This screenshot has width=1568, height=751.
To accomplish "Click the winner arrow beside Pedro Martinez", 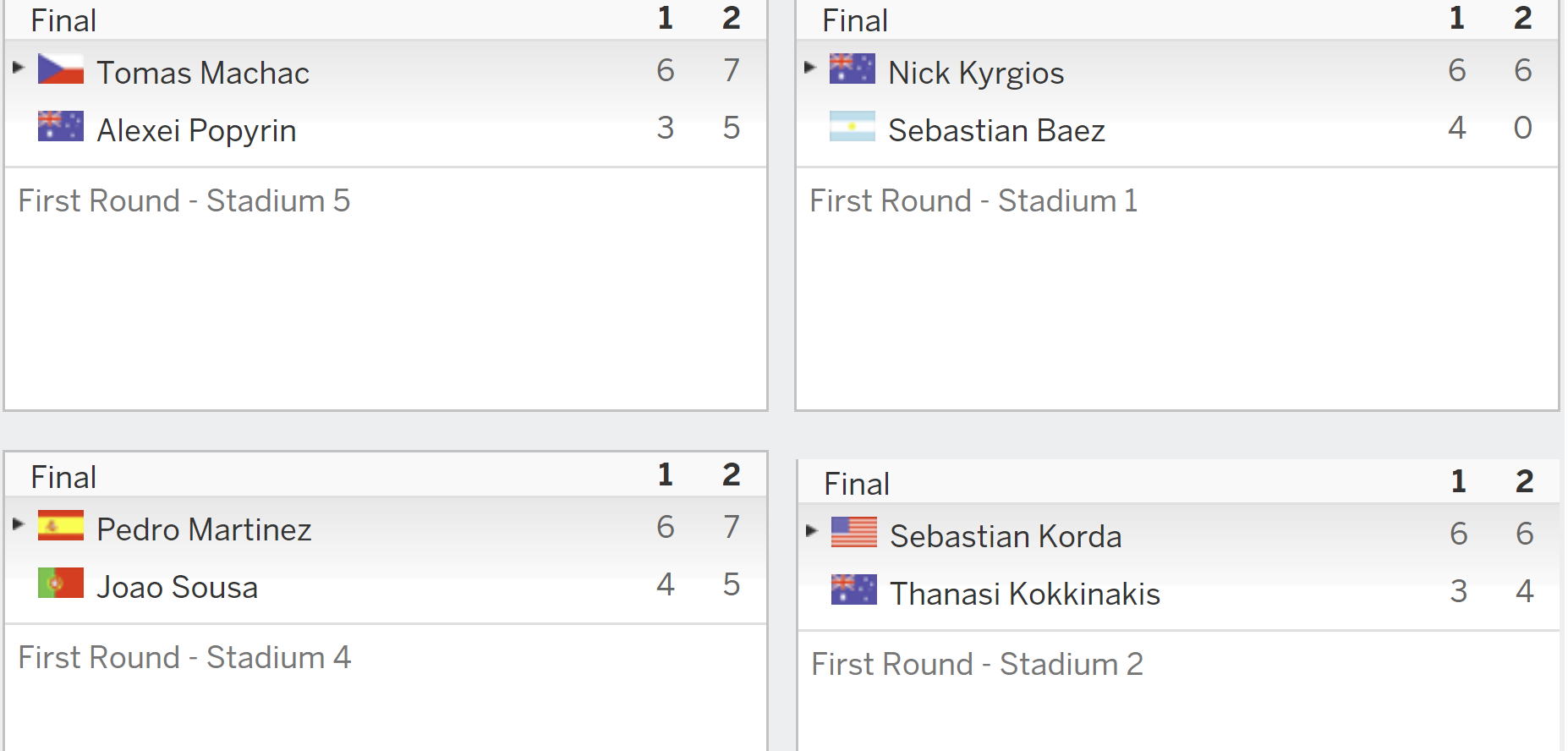I will [x=19, y=524].
